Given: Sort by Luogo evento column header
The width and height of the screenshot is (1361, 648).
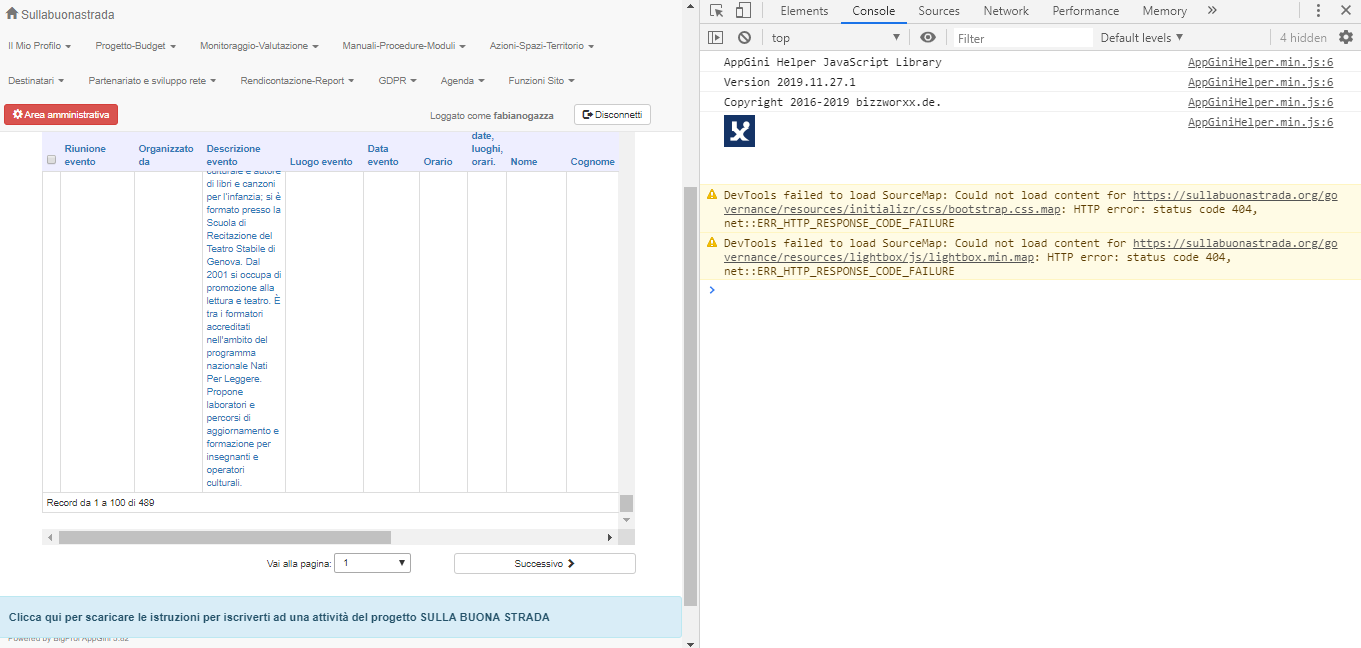Looking at the screenshot, I should point(321,162).
